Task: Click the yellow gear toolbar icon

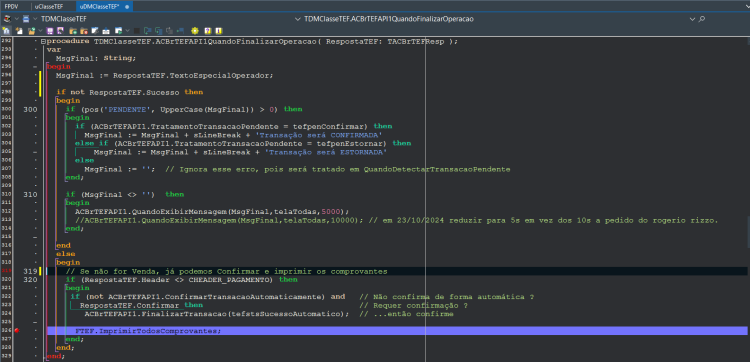Action: tap(195, 31)
